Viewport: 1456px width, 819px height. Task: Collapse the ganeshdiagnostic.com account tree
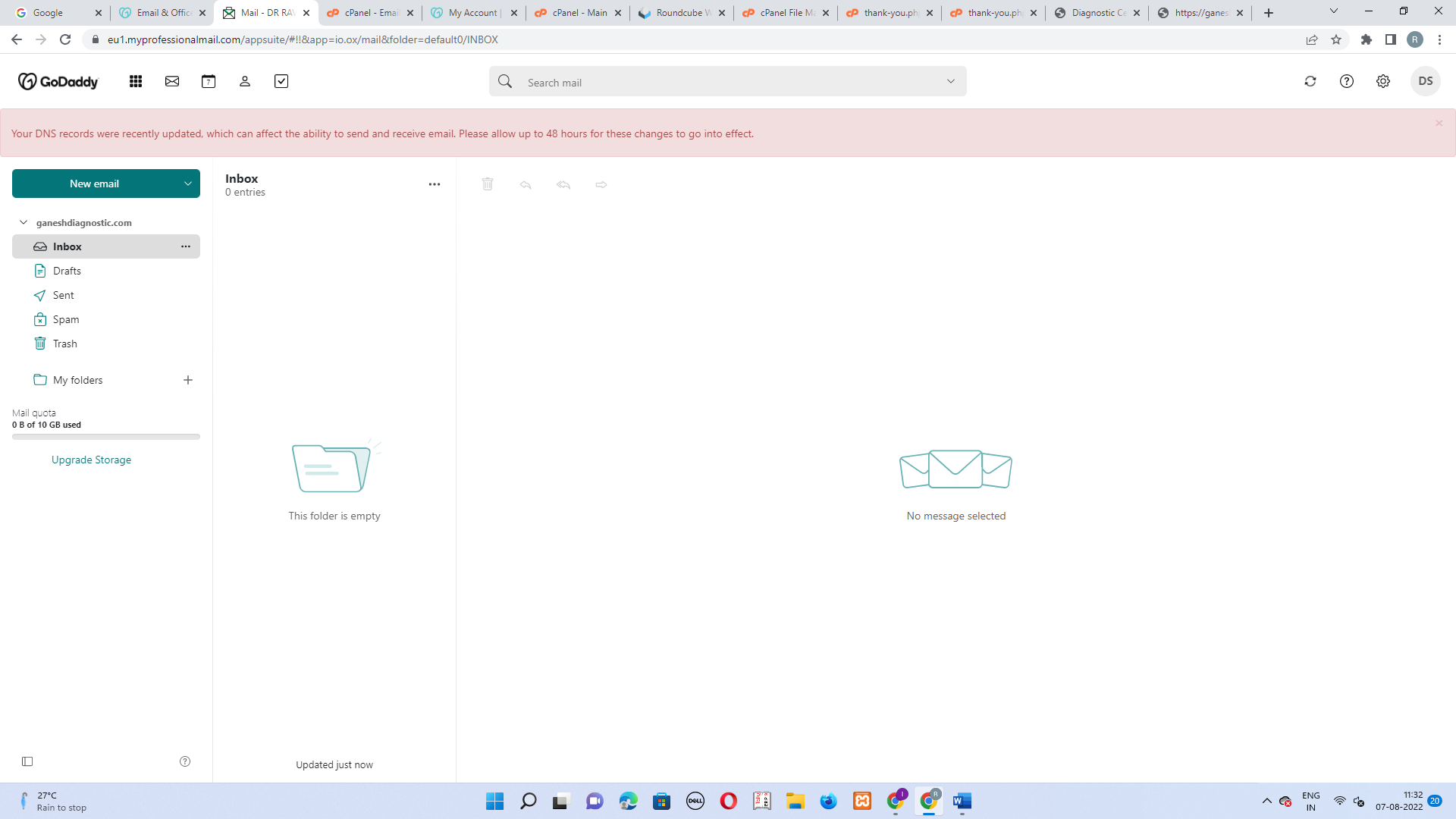[x=24, y=222]
